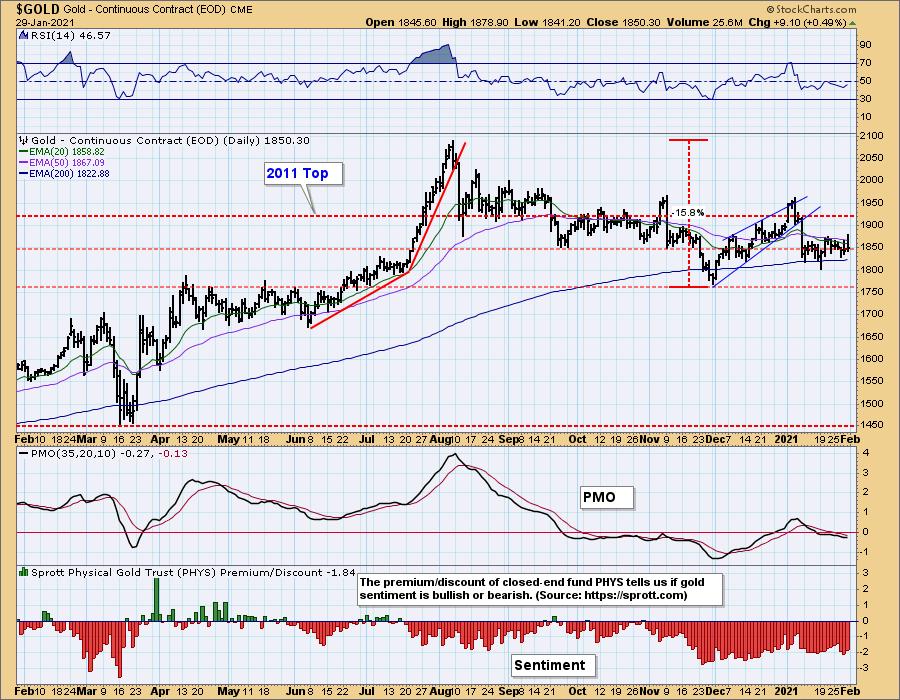
Task: Click the purple EMA(50) legend line
Action: (x=24, y=163)
